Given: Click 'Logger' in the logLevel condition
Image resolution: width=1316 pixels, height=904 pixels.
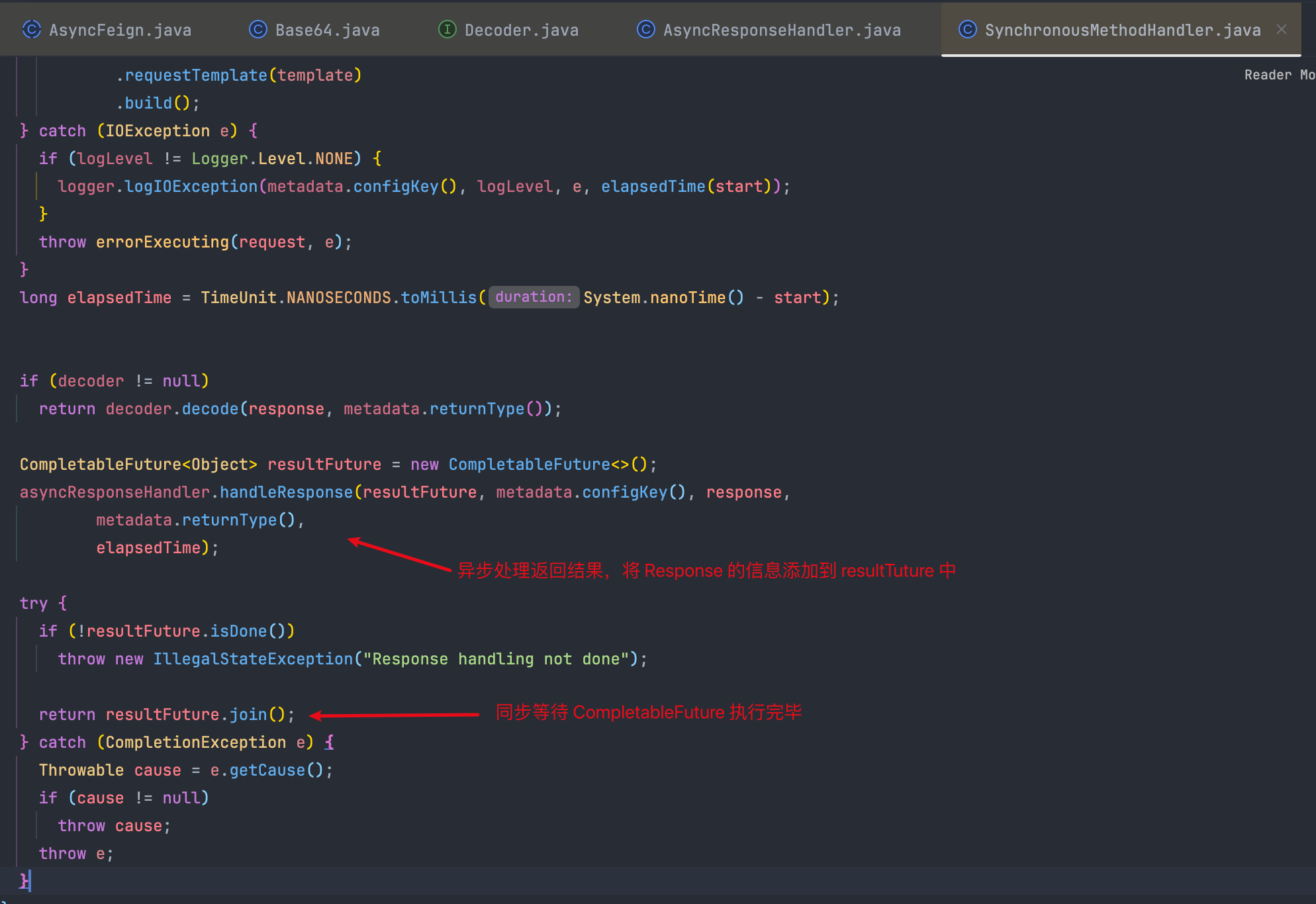Looking at the screenshot, I should click(x=220, y=159).
